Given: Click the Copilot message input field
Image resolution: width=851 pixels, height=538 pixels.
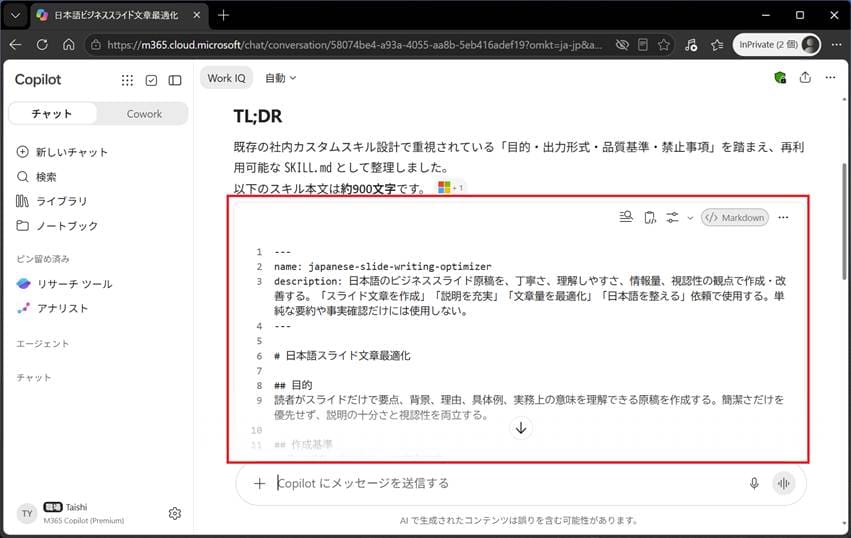Looking at the screenshot, I should 505,483.
